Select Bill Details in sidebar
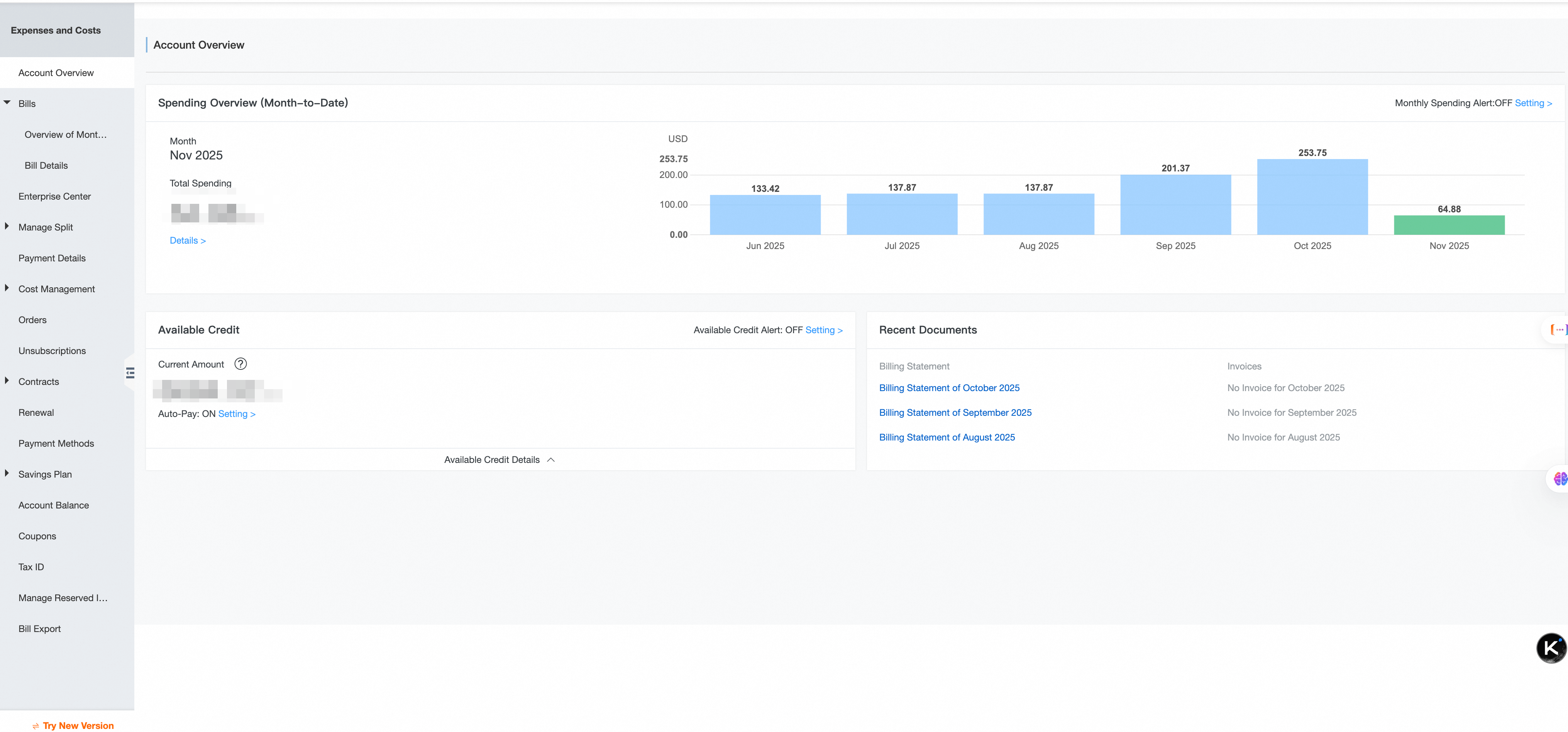This screenshot has width=1568, height=732. point(46,165)
